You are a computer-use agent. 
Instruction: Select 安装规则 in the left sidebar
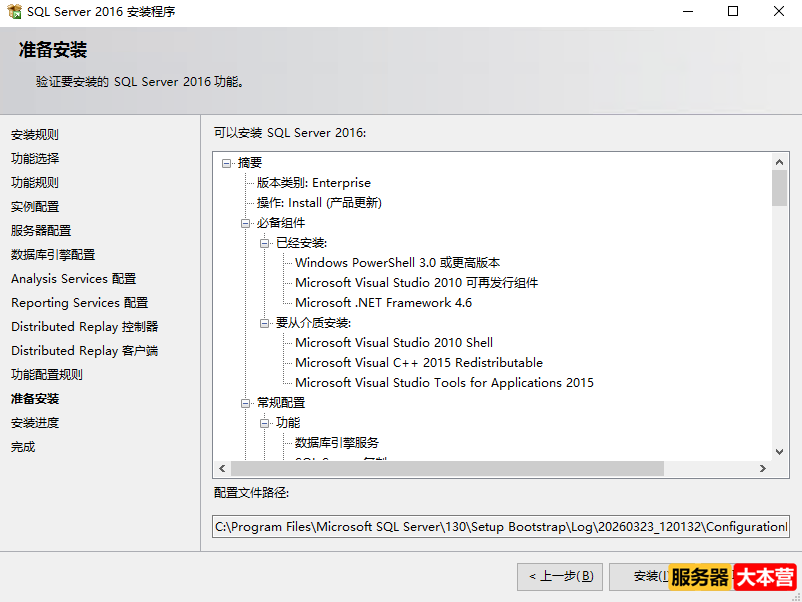(35, 133)
